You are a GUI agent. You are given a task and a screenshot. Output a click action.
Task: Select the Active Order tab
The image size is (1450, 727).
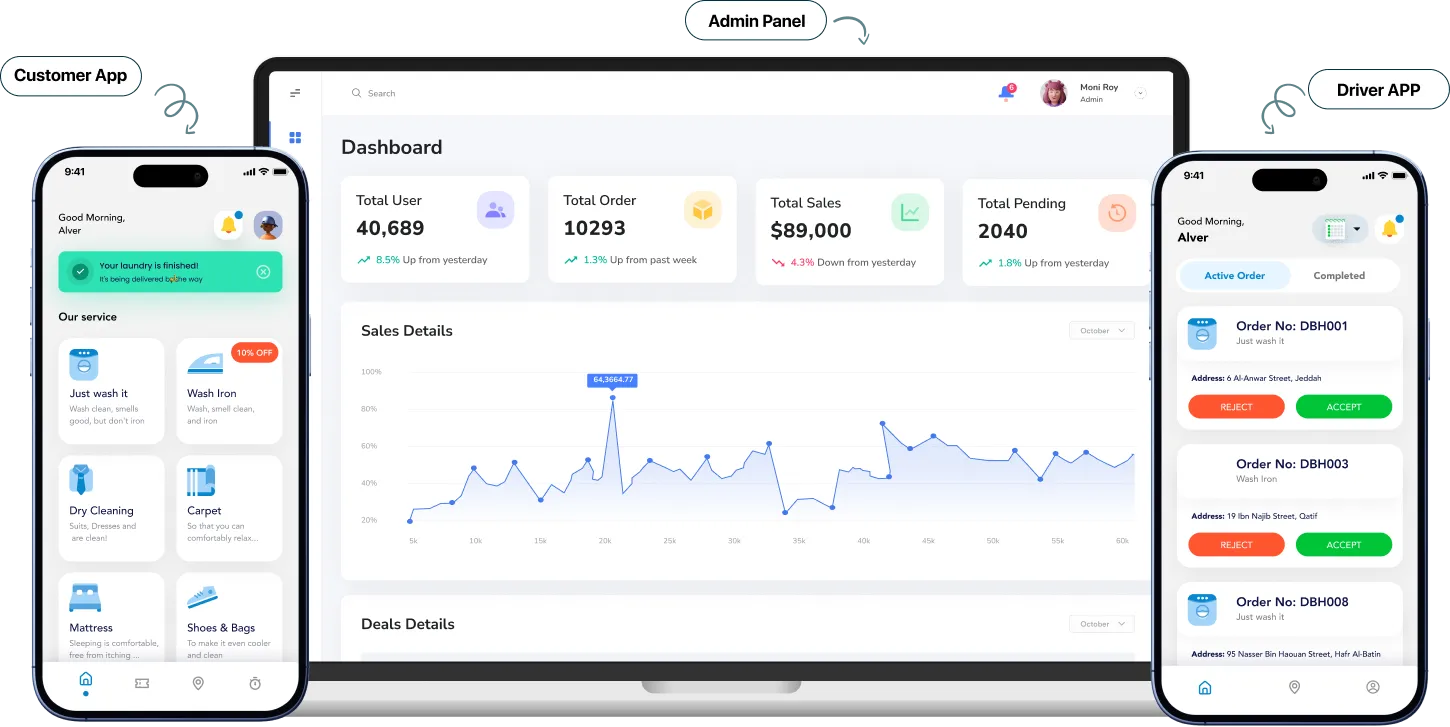pos(1235,275)
